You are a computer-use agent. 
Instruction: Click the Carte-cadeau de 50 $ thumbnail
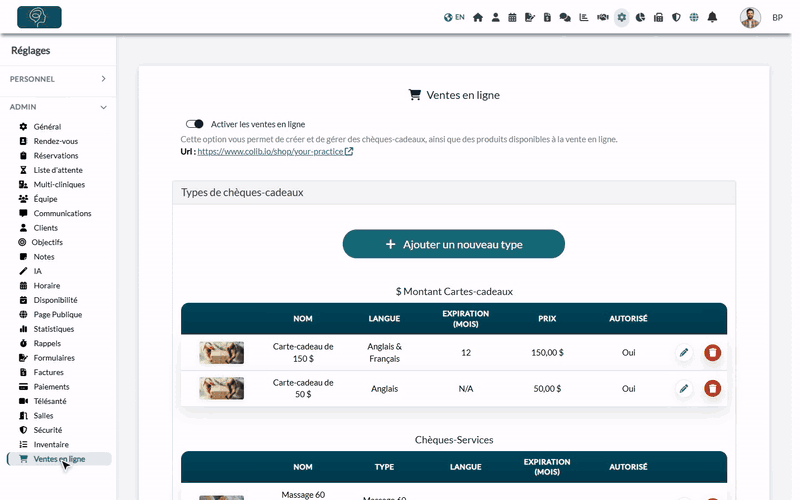click(221, 389)
